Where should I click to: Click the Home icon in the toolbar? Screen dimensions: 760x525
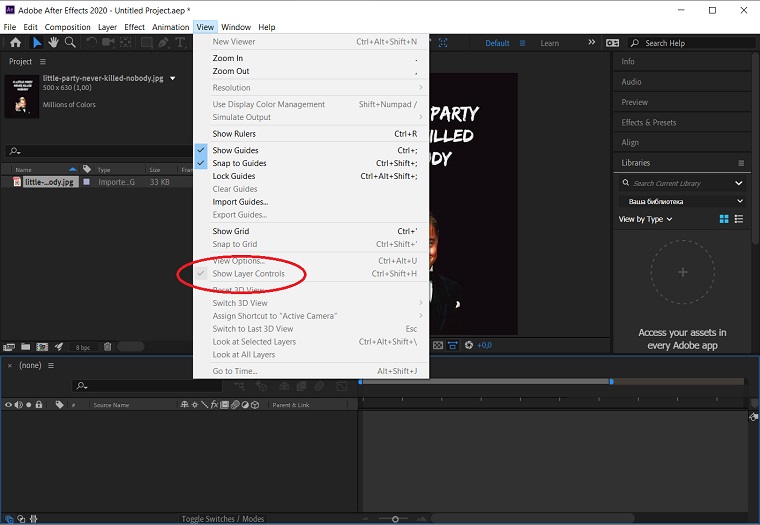pos(15,43)
